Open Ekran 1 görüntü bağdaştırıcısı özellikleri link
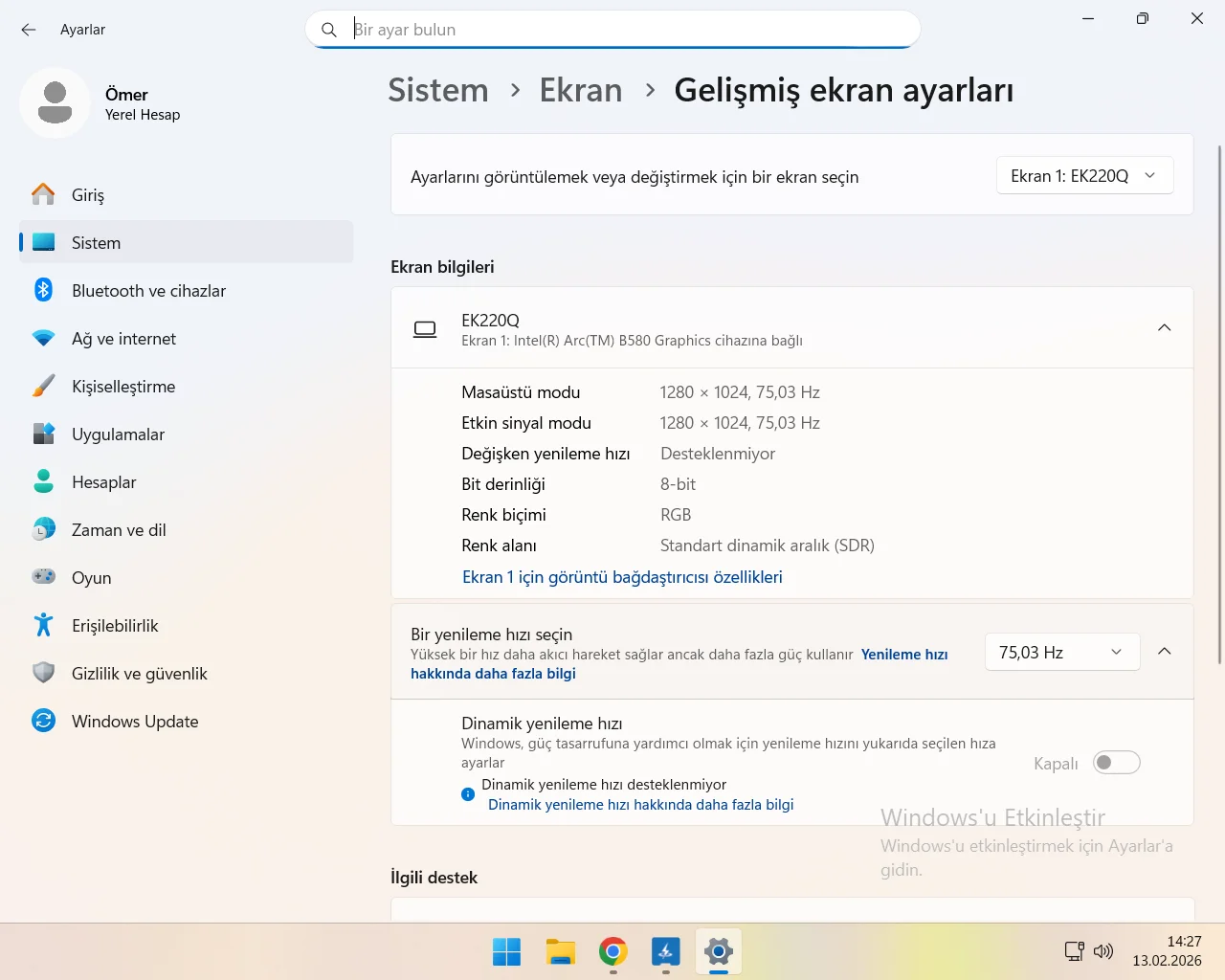Screen dimensions: 1225x980 622,577
